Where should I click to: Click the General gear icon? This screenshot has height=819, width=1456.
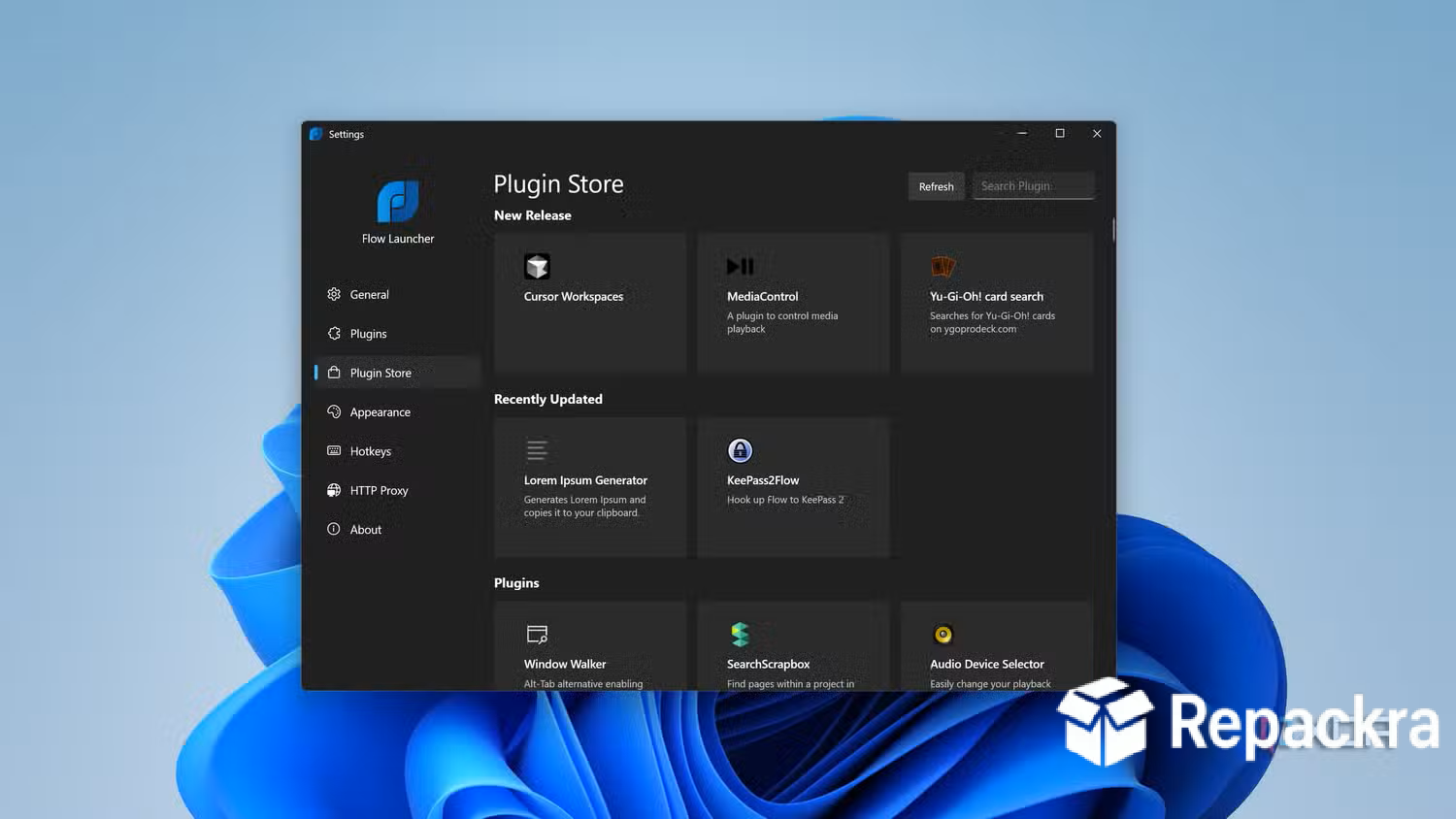[x=334, y=294]
